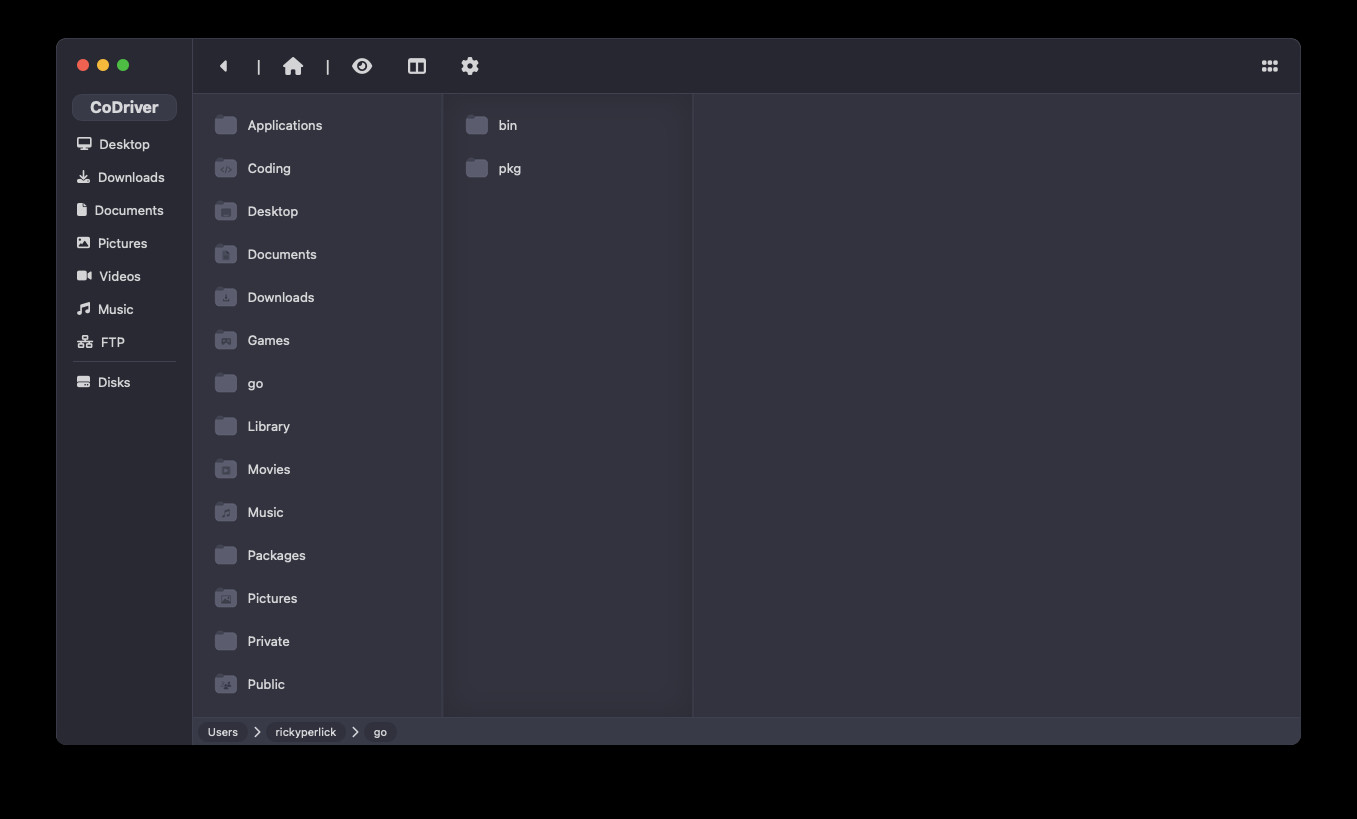Click the Music note icon in sidebar
The height and width of the screenshot is (819, 1357).
84,309
